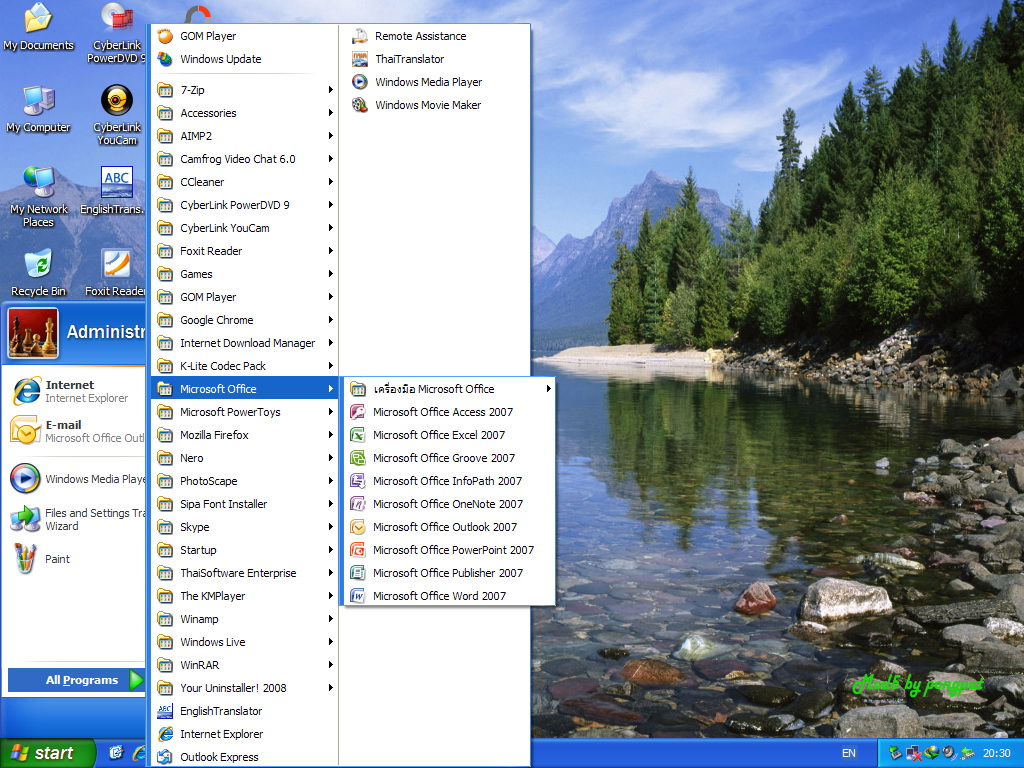1024x768 pixels.
Task: Click the Windows Update icon
Action: pos(165,59)
